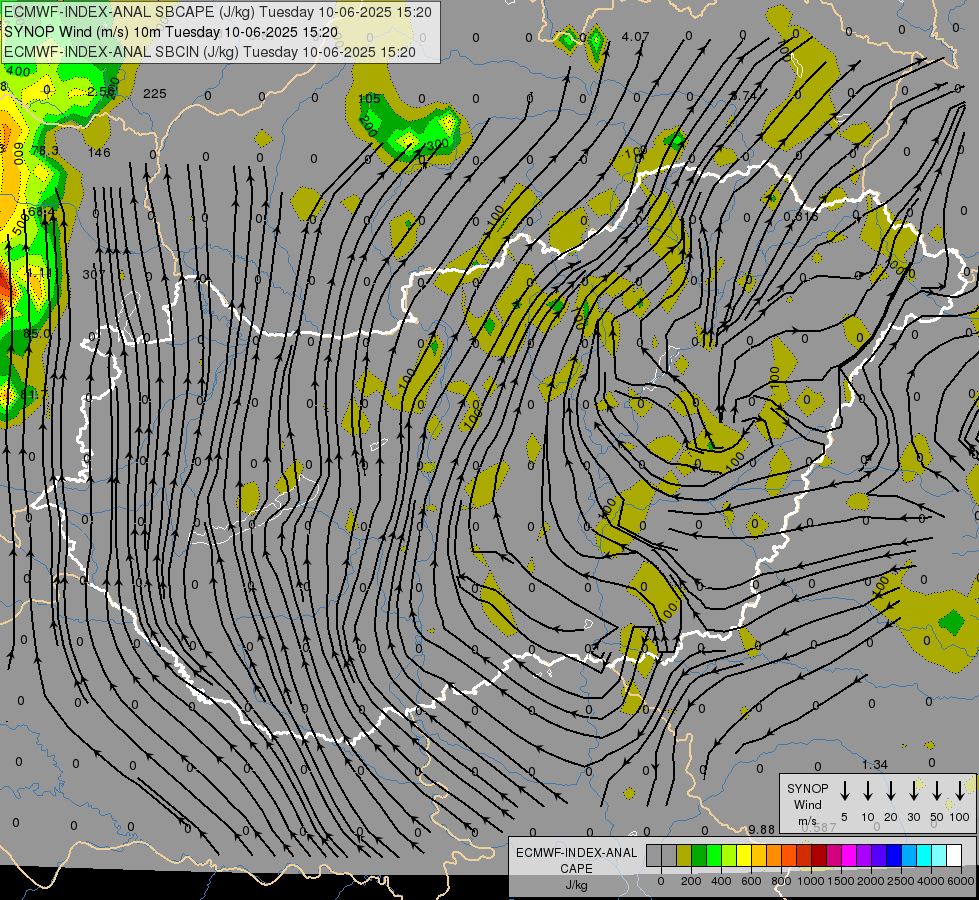Click the 2500 tick on CAPE scale

coord(901,881)
